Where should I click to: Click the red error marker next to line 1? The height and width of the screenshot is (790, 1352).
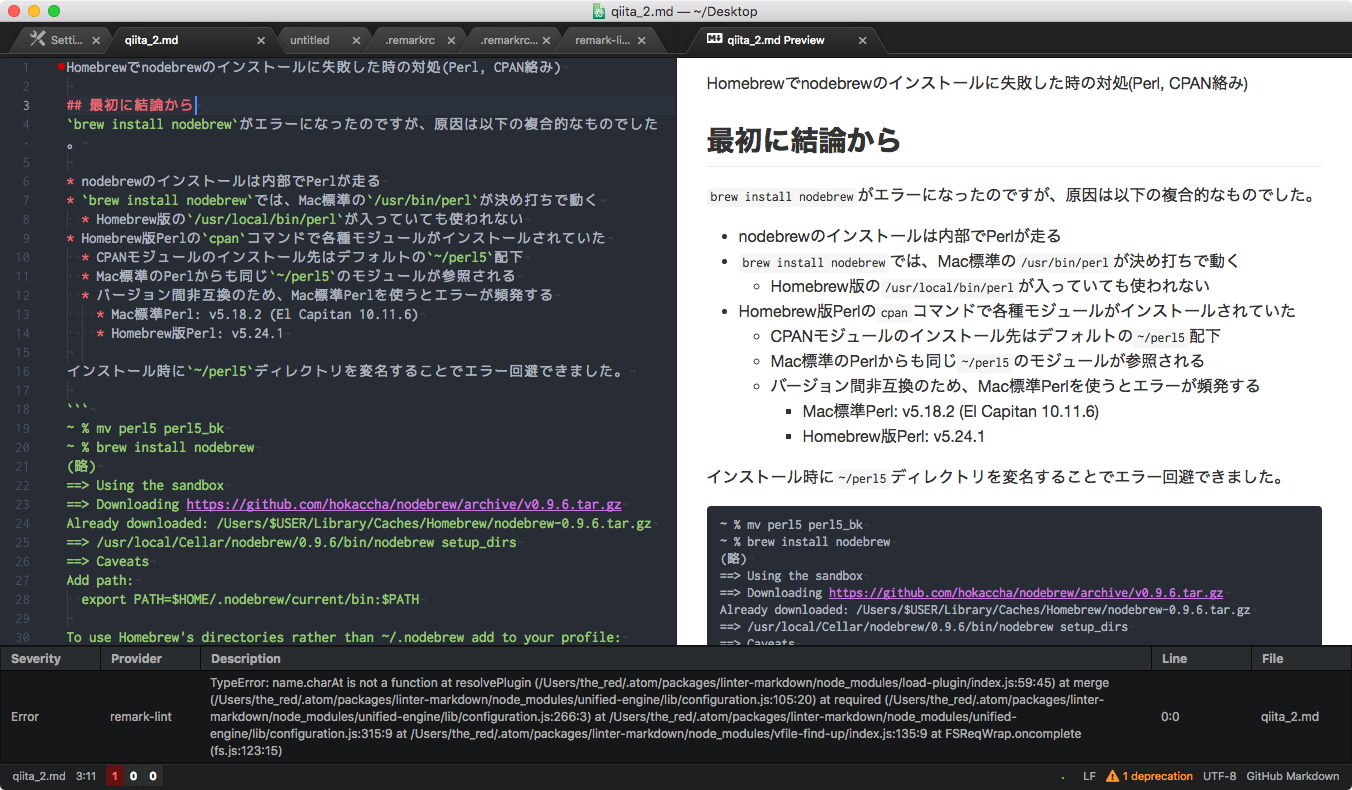pos(60,66)
